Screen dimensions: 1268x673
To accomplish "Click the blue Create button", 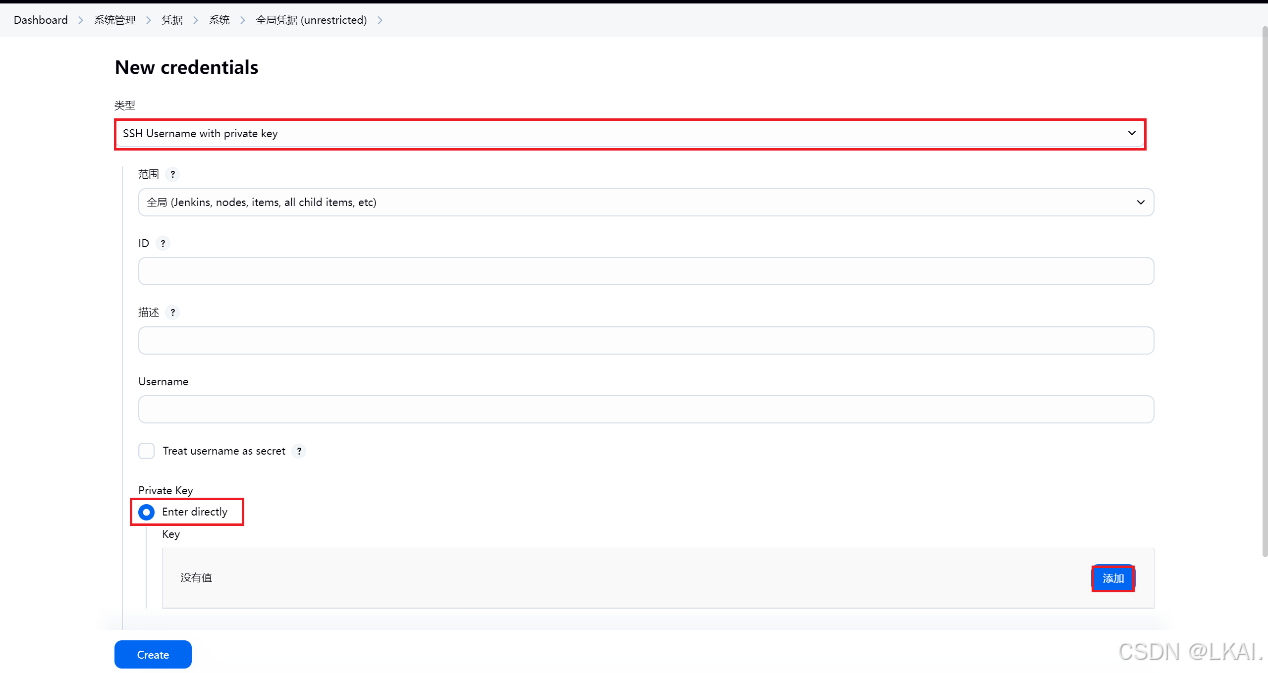I will click(152, 654).
